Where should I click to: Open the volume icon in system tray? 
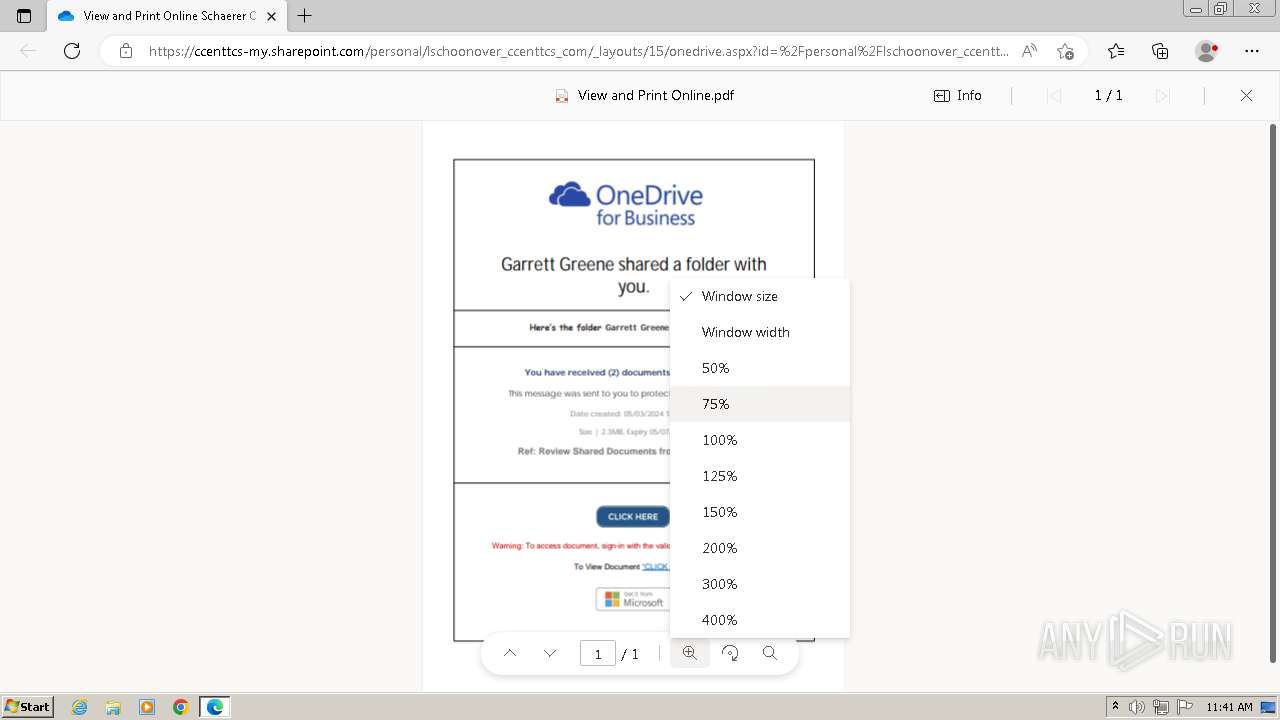tap(1137, 707)
